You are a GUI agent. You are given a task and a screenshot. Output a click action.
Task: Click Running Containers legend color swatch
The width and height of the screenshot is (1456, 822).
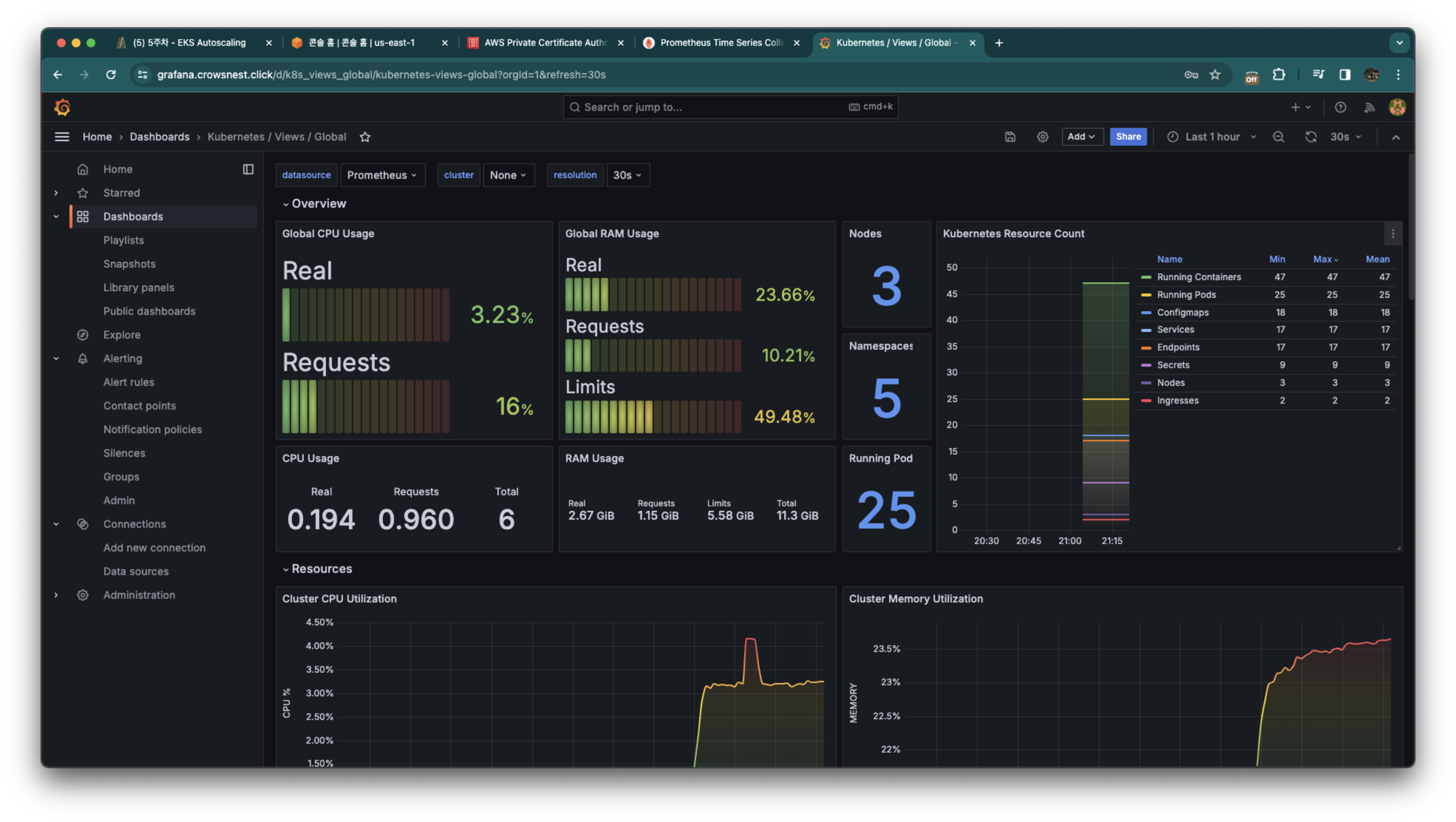point(1146,277)
